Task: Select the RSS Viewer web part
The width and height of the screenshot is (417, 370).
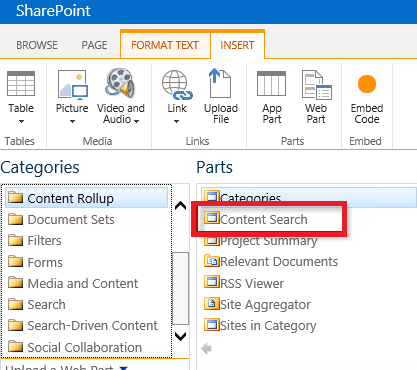Action: 244,283
